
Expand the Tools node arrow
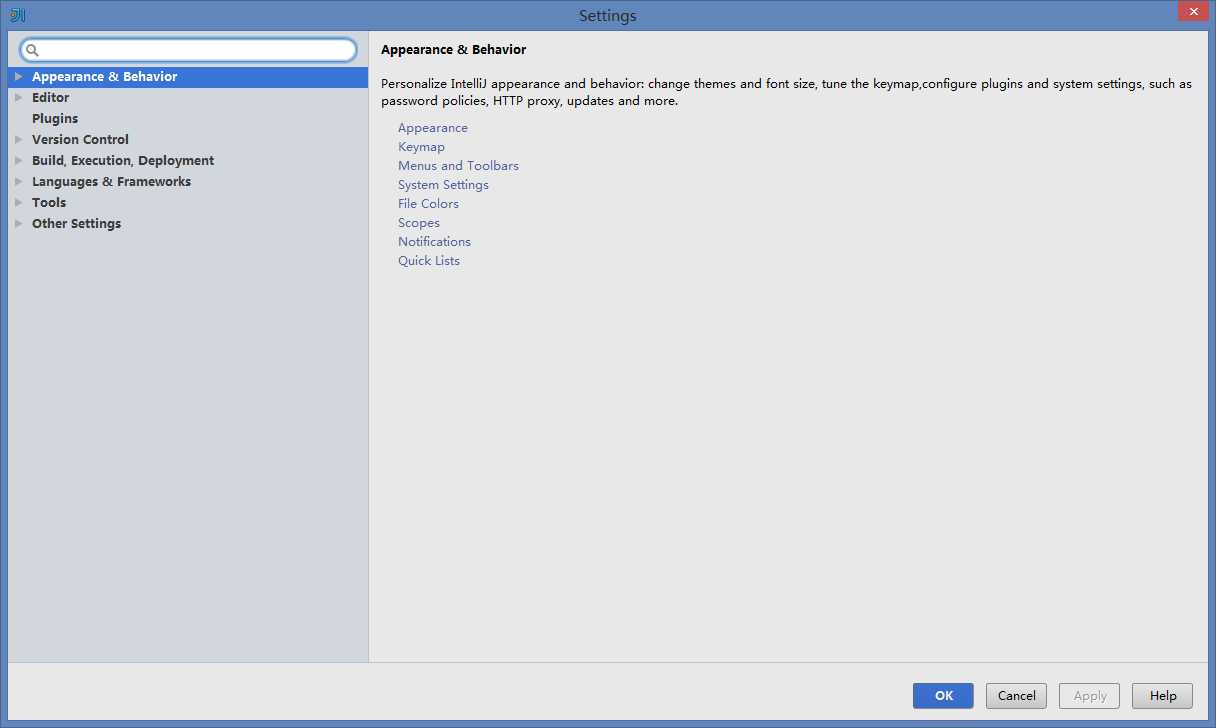pyautogui.click(x=18, y=203)
